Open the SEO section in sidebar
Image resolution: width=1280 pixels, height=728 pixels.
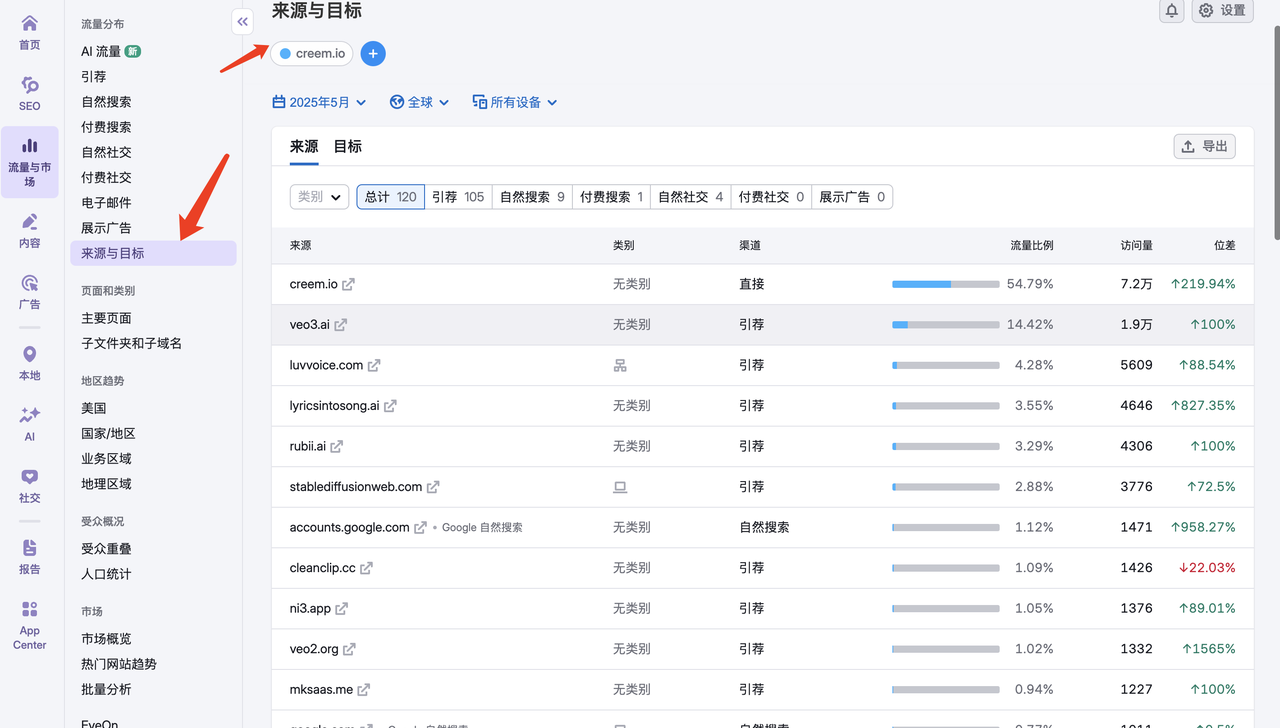click(30, 93)
